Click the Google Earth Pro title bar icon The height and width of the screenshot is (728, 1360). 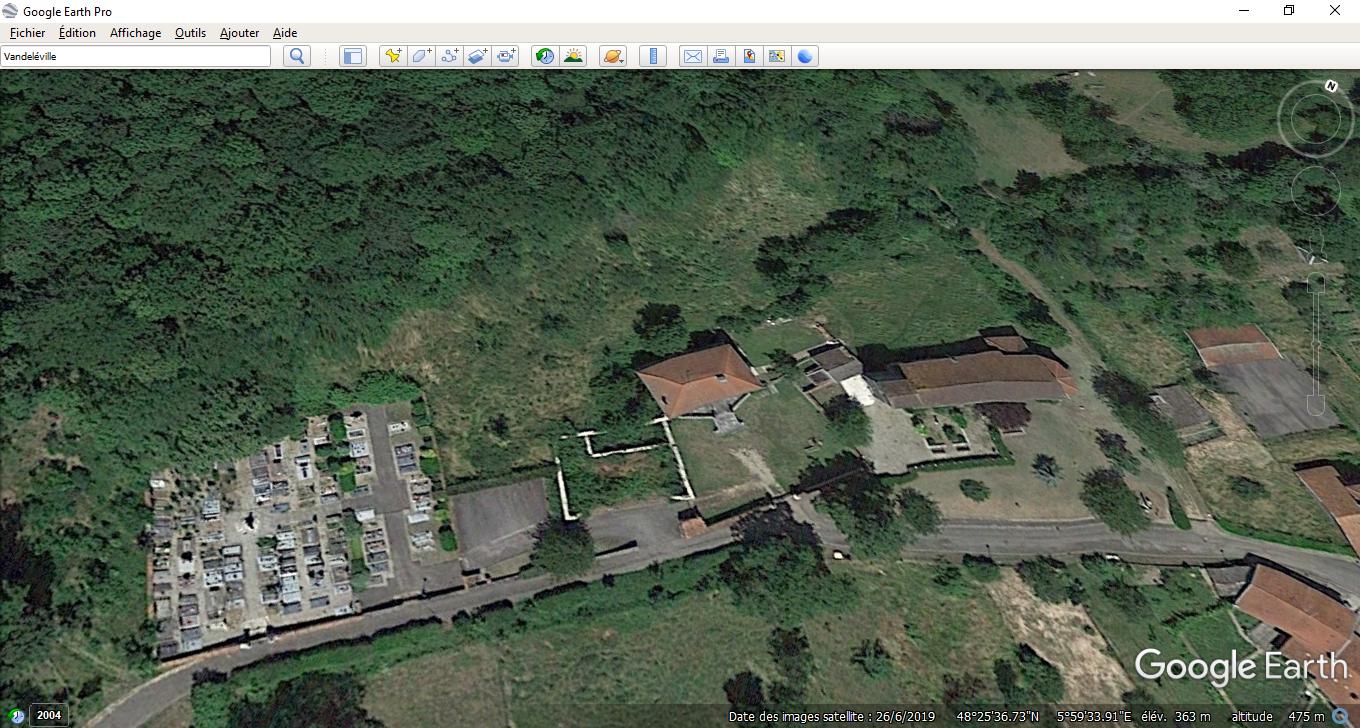(x=11, y=11)
